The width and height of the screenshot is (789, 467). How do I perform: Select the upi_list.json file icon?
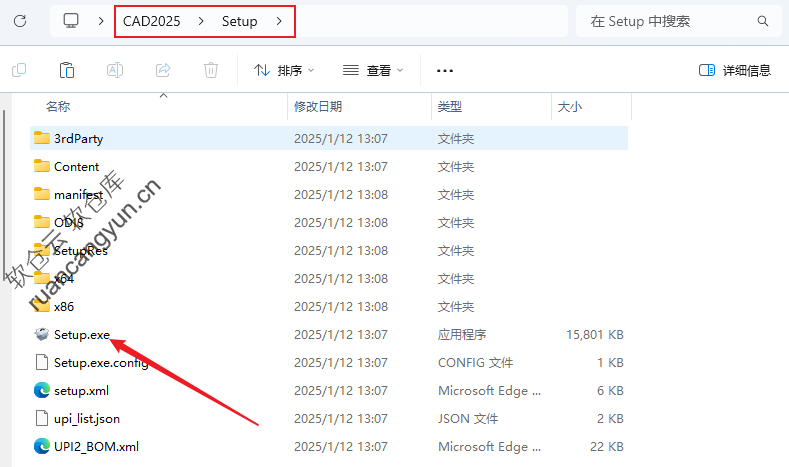[x=42, y=418]
